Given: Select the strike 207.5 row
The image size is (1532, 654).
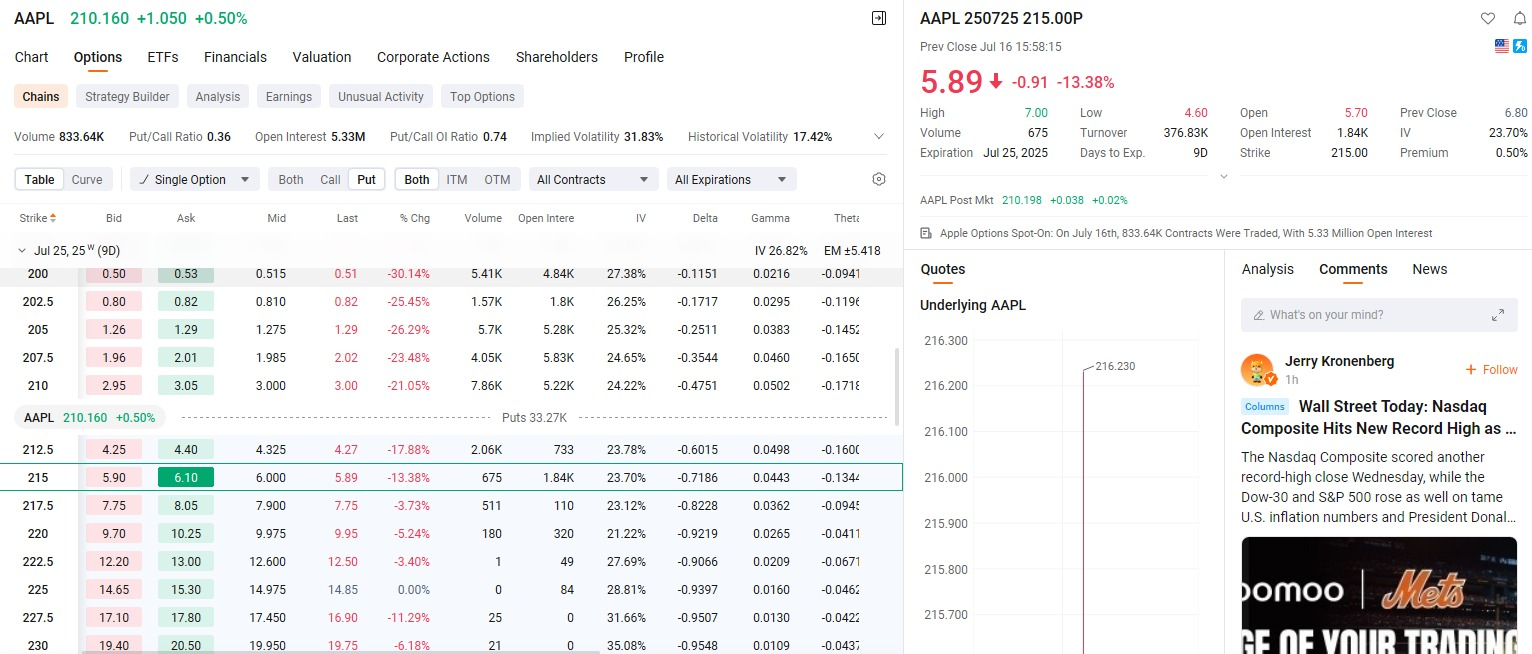Looking at the screenshot, I should (451, 358).
